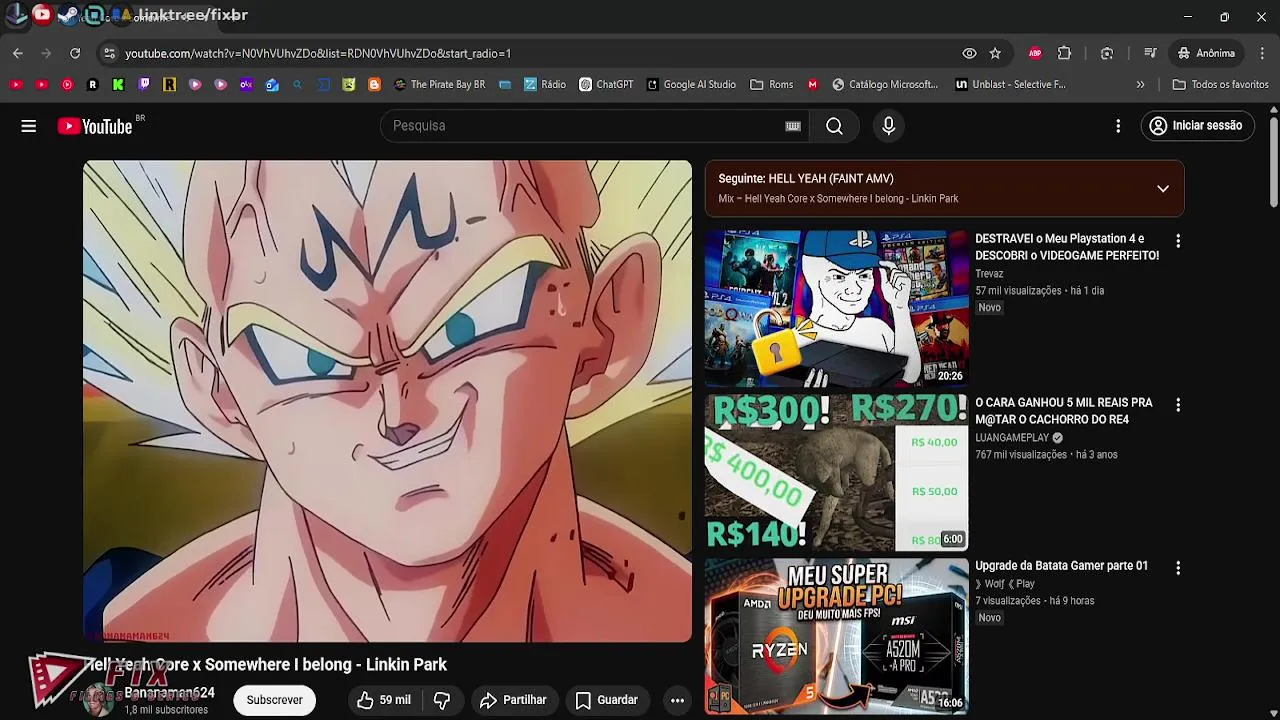The height and width of the screenshot is (720, 1280).
Task: Open more actions ellipsis below video
Action: (677, 700)
